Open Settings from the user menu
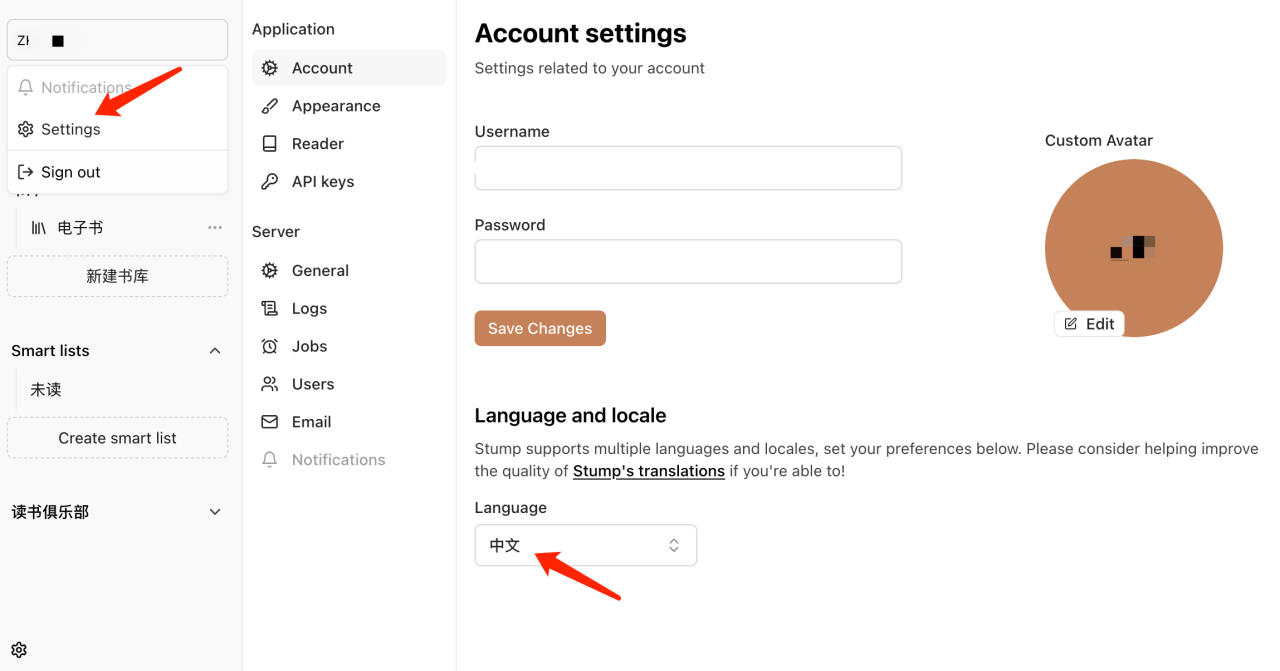Screen dimensions: 1280x671 (117, 129)
